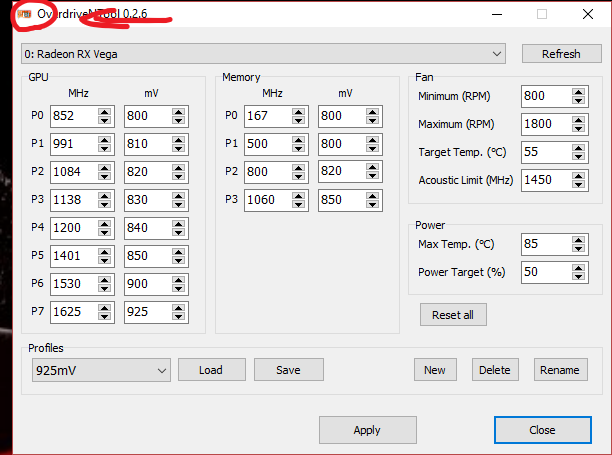Decrease GPU P4 MHz with down arrow

104,233
